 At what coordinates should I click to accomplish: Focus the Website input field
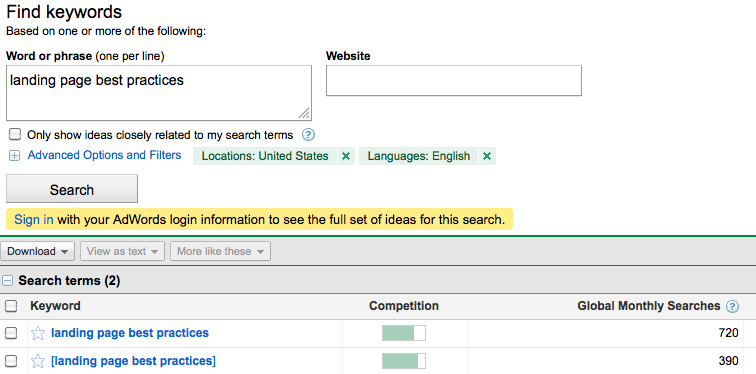tap(454, 80)
